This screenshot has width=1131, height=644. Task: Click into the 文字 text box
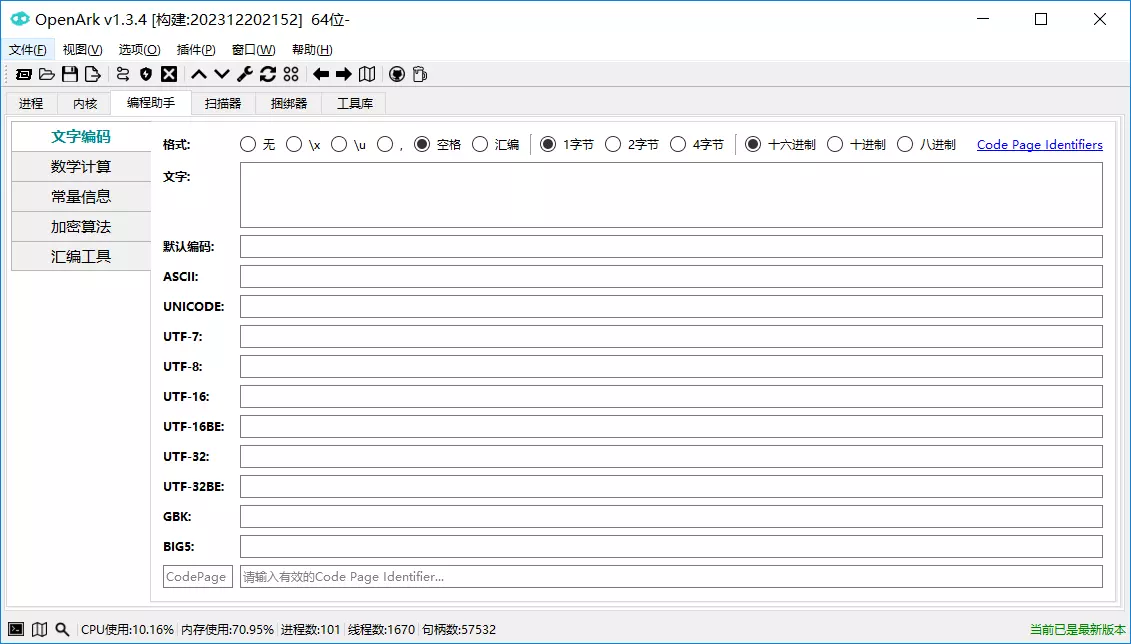(671, 195)
